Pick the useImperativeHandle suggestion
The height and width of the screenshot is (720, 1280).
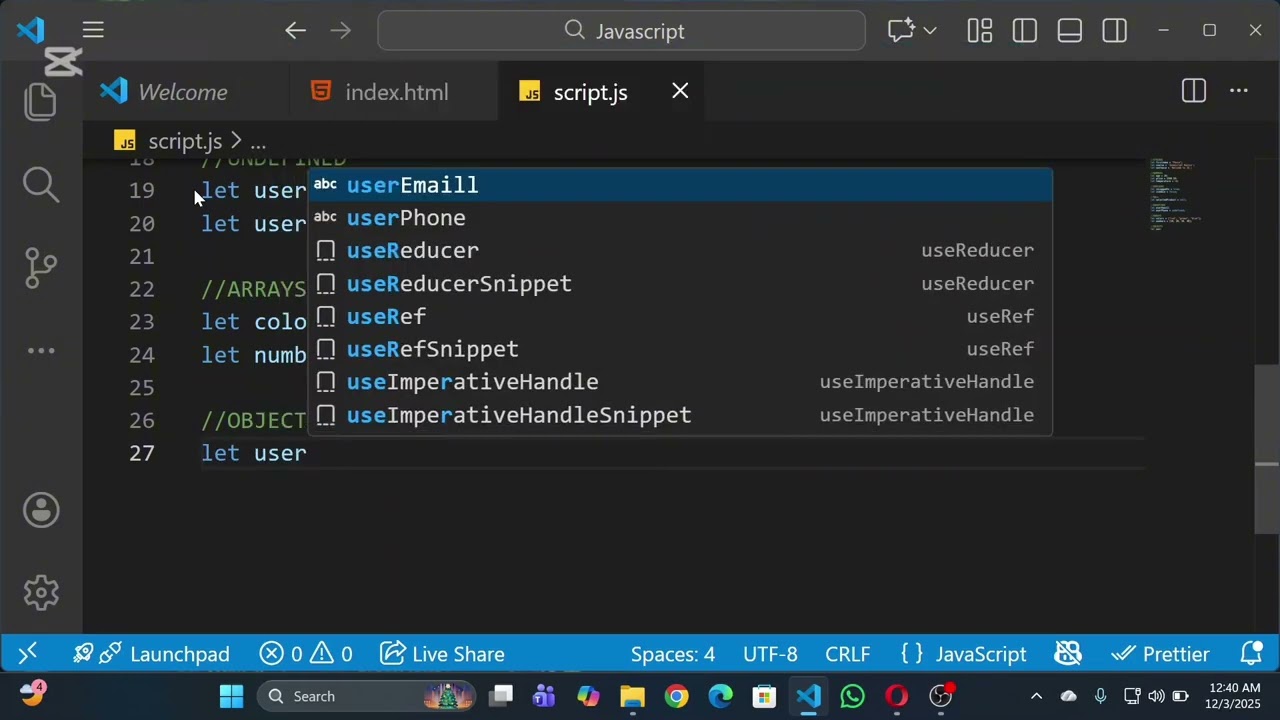[680, 382]
